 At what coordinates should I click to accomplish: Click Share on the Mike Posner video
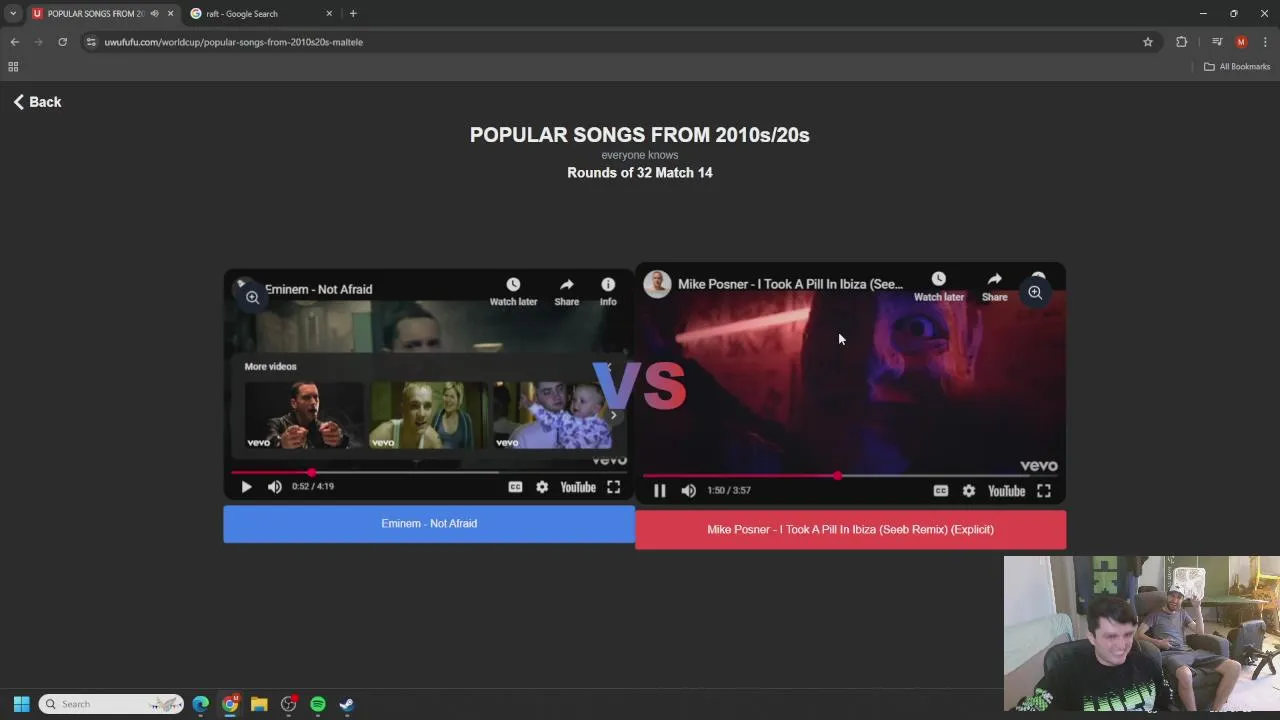995,286
